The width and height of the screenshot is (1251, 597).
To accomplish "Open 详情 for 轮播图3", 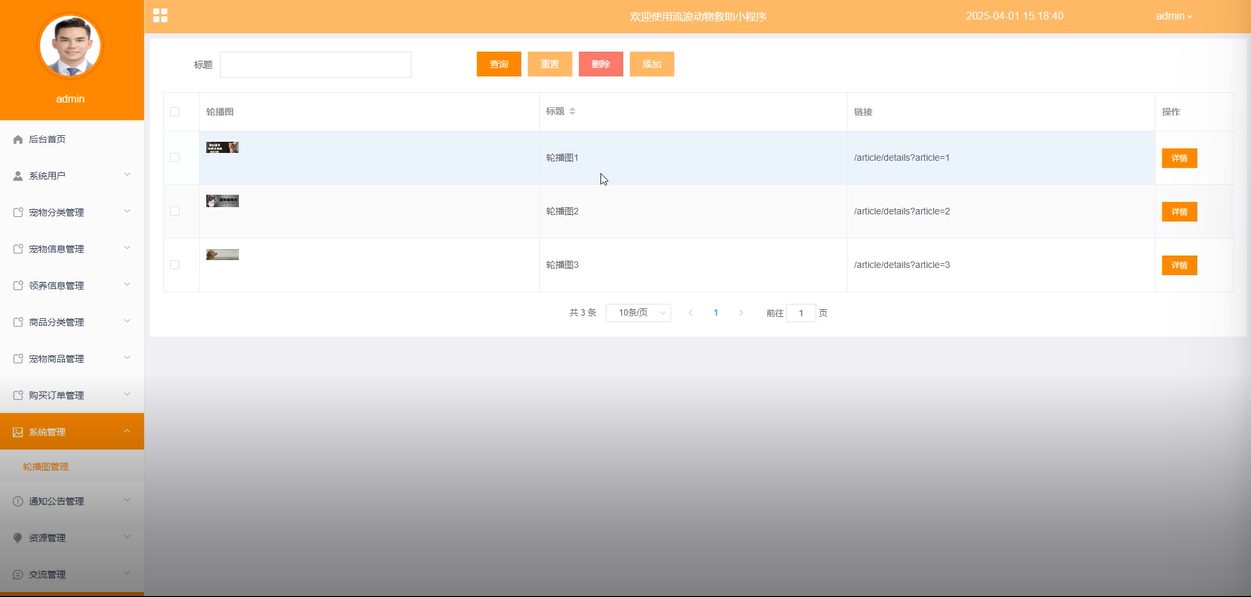I will pos(1179,265).
